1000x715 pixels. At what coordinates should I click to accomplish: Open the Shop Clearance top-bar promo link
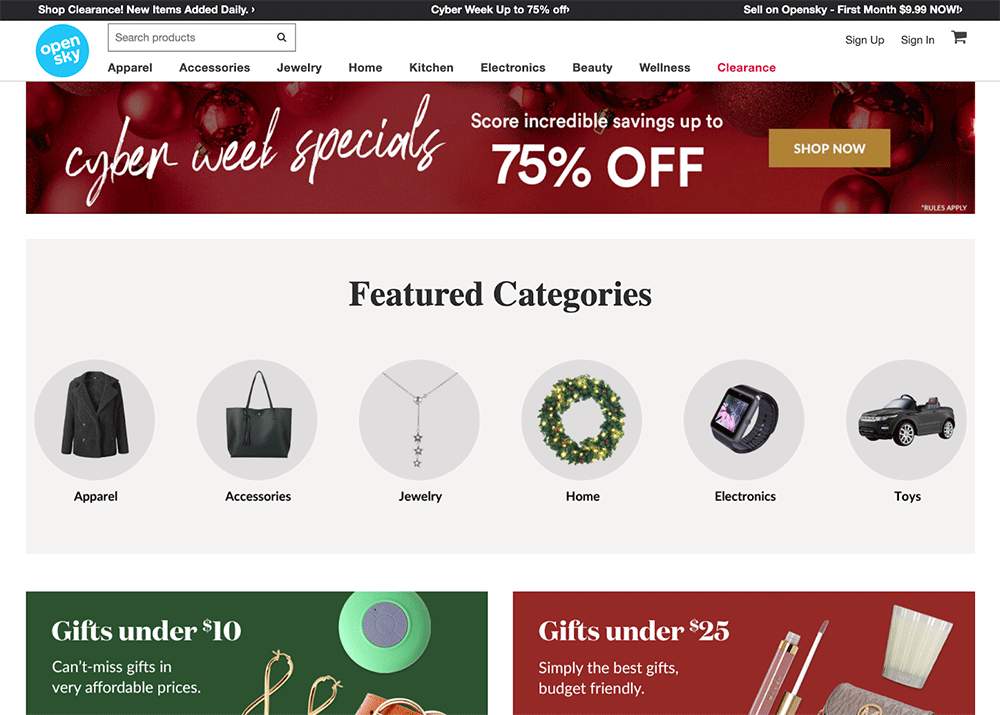pos(146,10)
